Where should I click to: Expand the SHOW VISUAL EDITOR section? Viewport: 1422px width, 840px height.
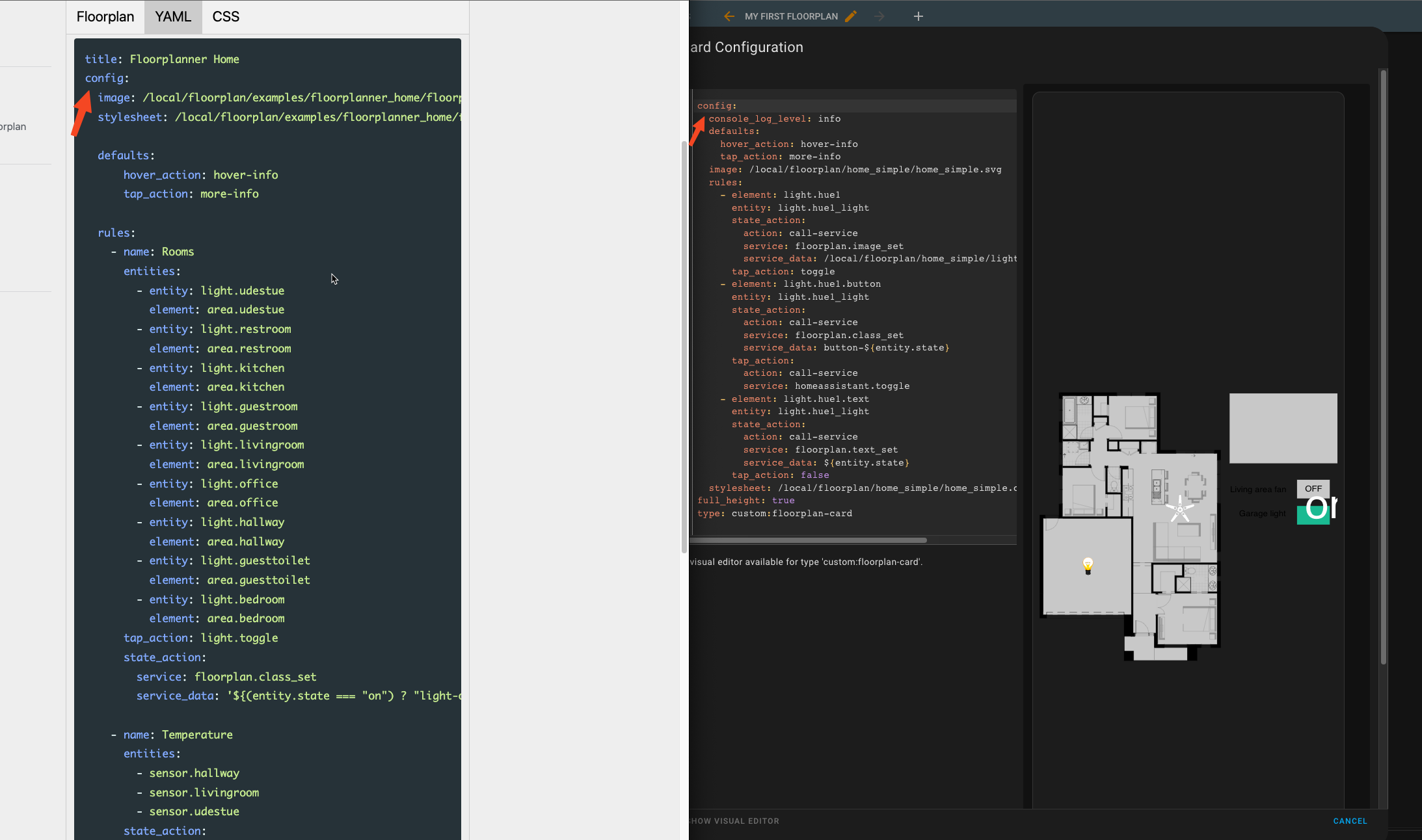click(733, 820)
